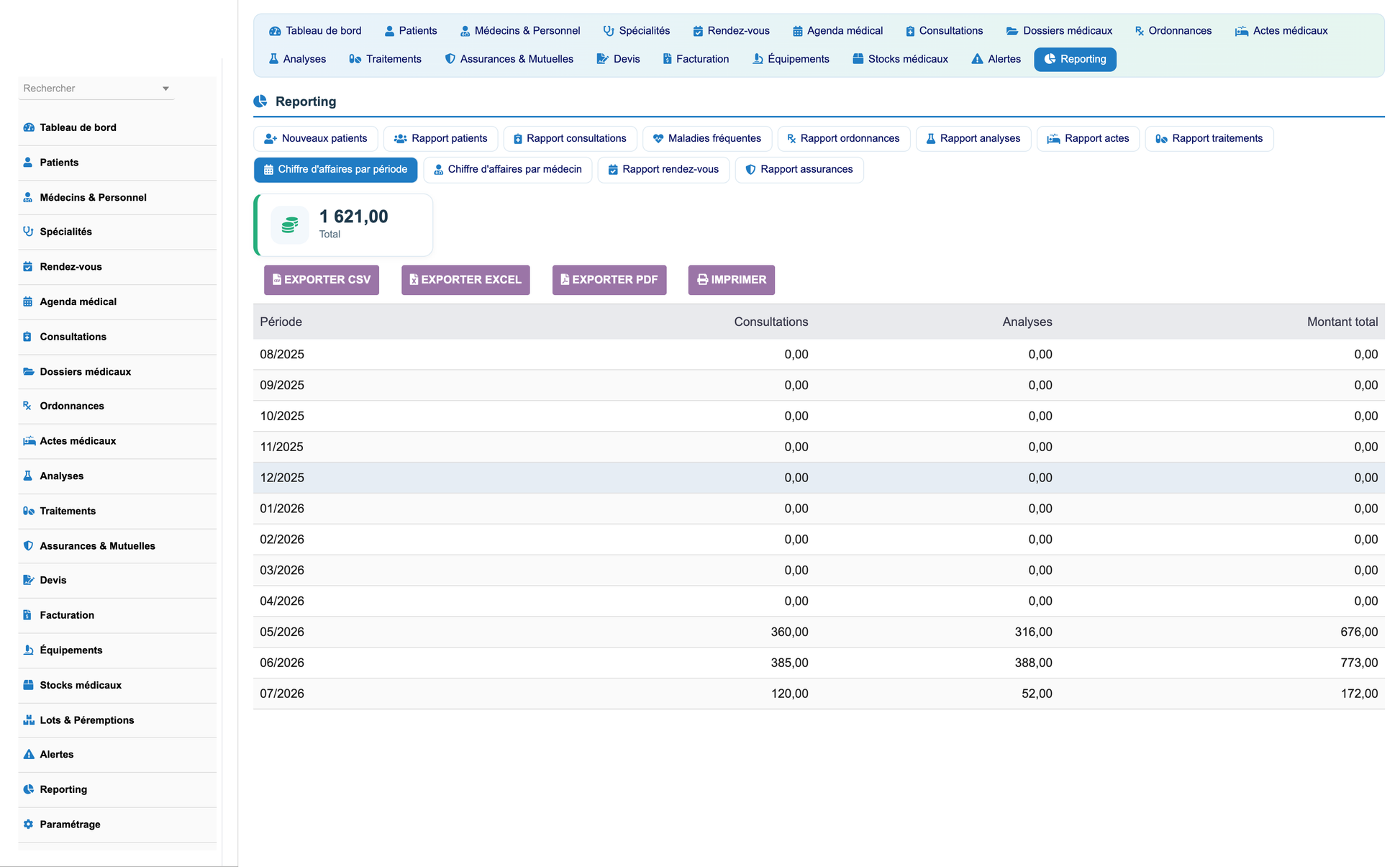1400x867 pixels.
Task: Click the Stocks médicaux icon in top navigation
Action: [x=858, y=59]
